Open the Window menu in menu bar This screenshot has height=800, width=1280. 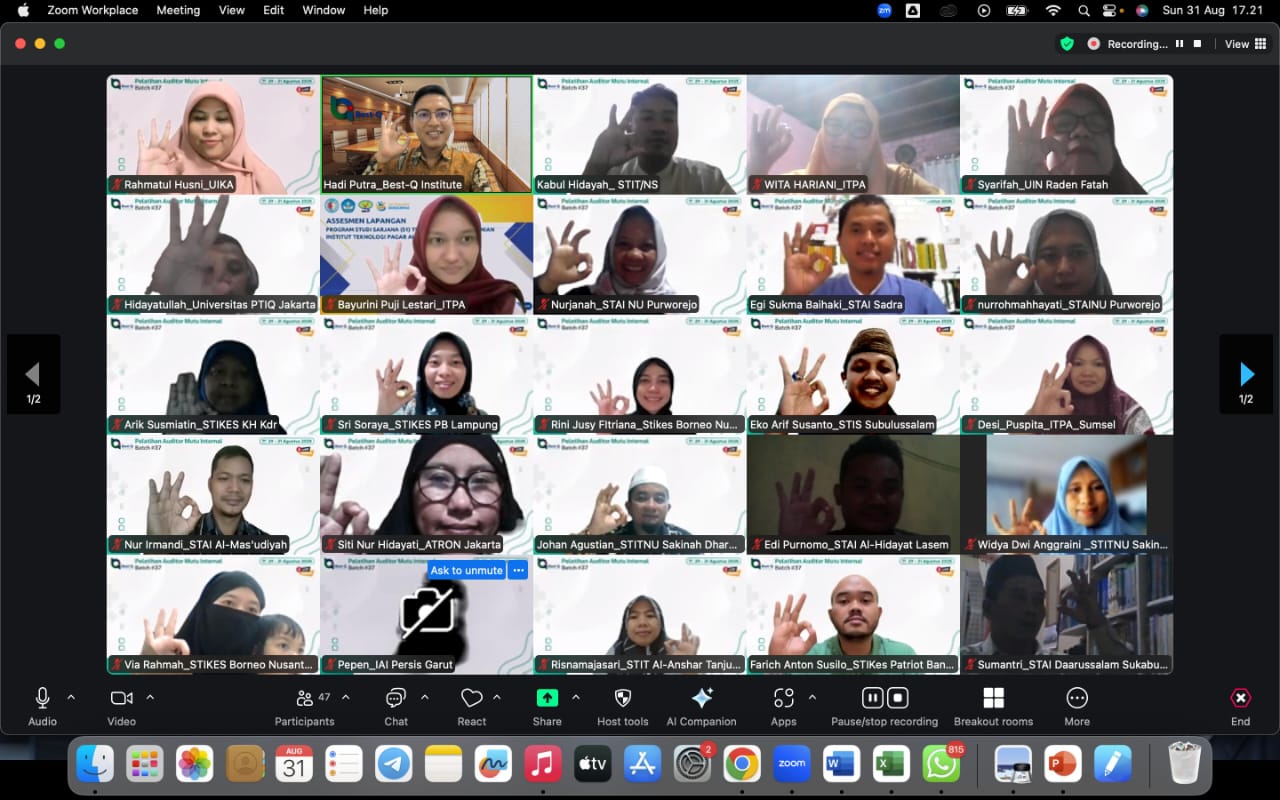click(323, 10)
